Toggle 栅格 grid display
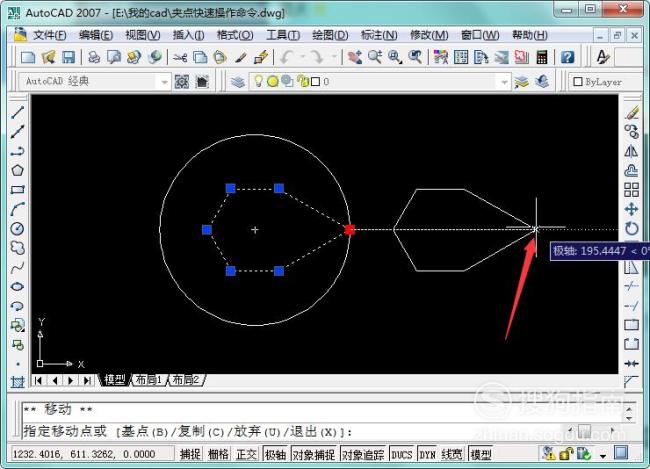Screen dimensions: 650x469 (218, 454)
